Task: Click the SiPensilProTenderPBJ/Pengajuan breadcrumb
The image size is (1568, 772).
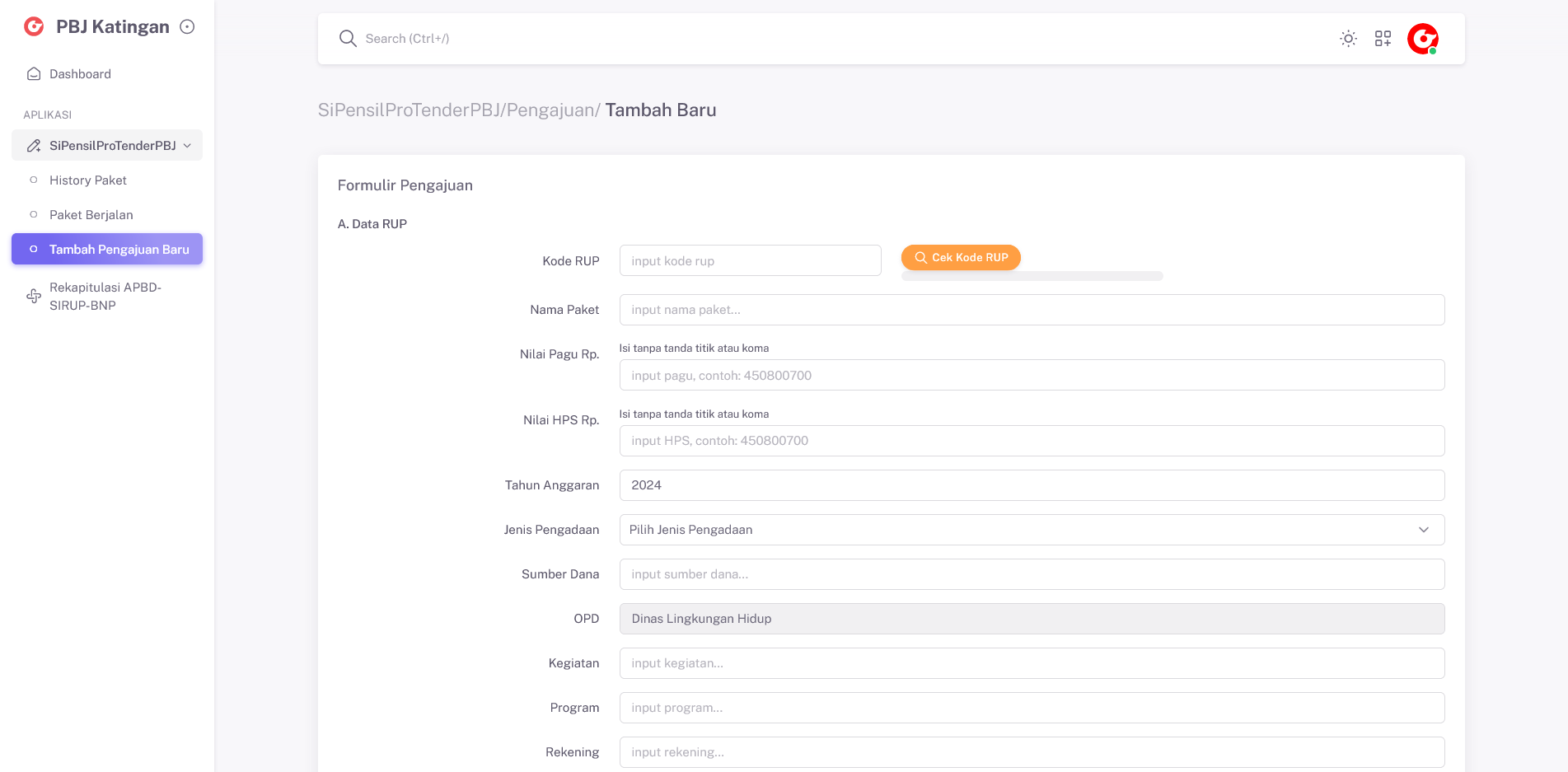Action: pyautogui.click(x=458, y=110)
